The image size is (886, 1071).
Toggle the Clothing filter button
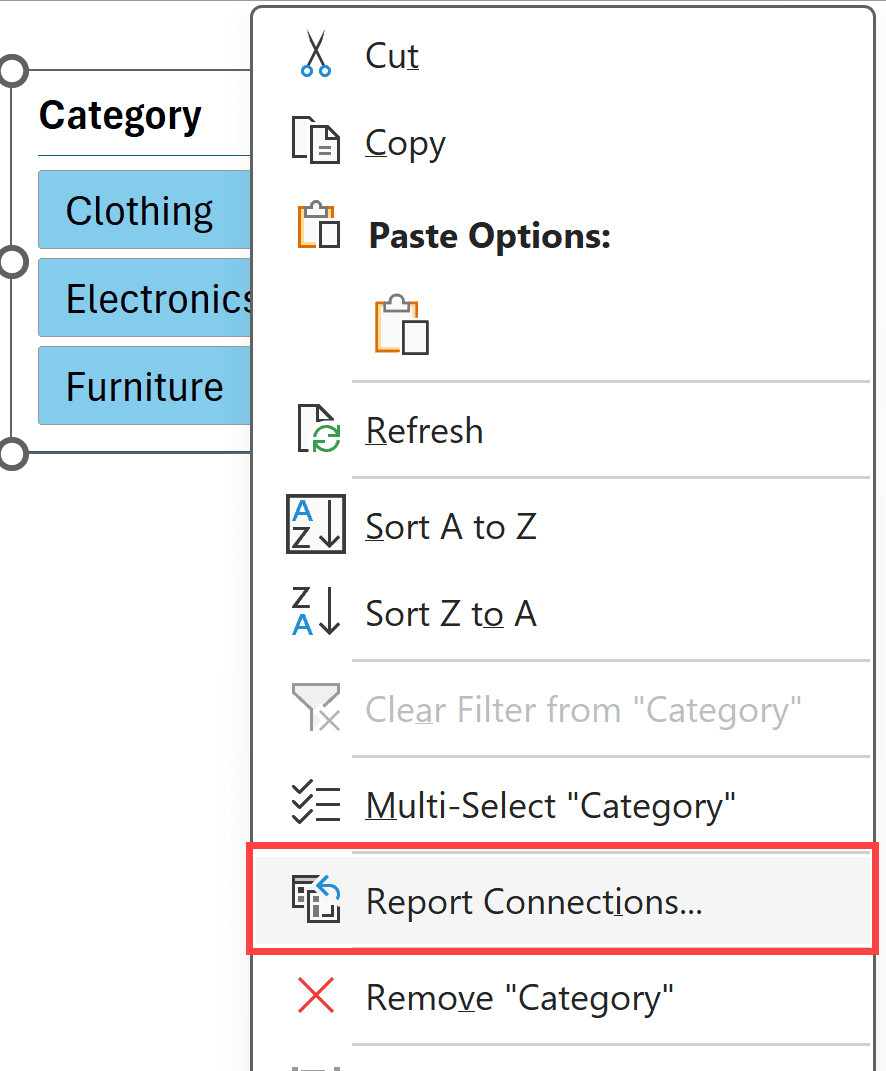(139, 209)
